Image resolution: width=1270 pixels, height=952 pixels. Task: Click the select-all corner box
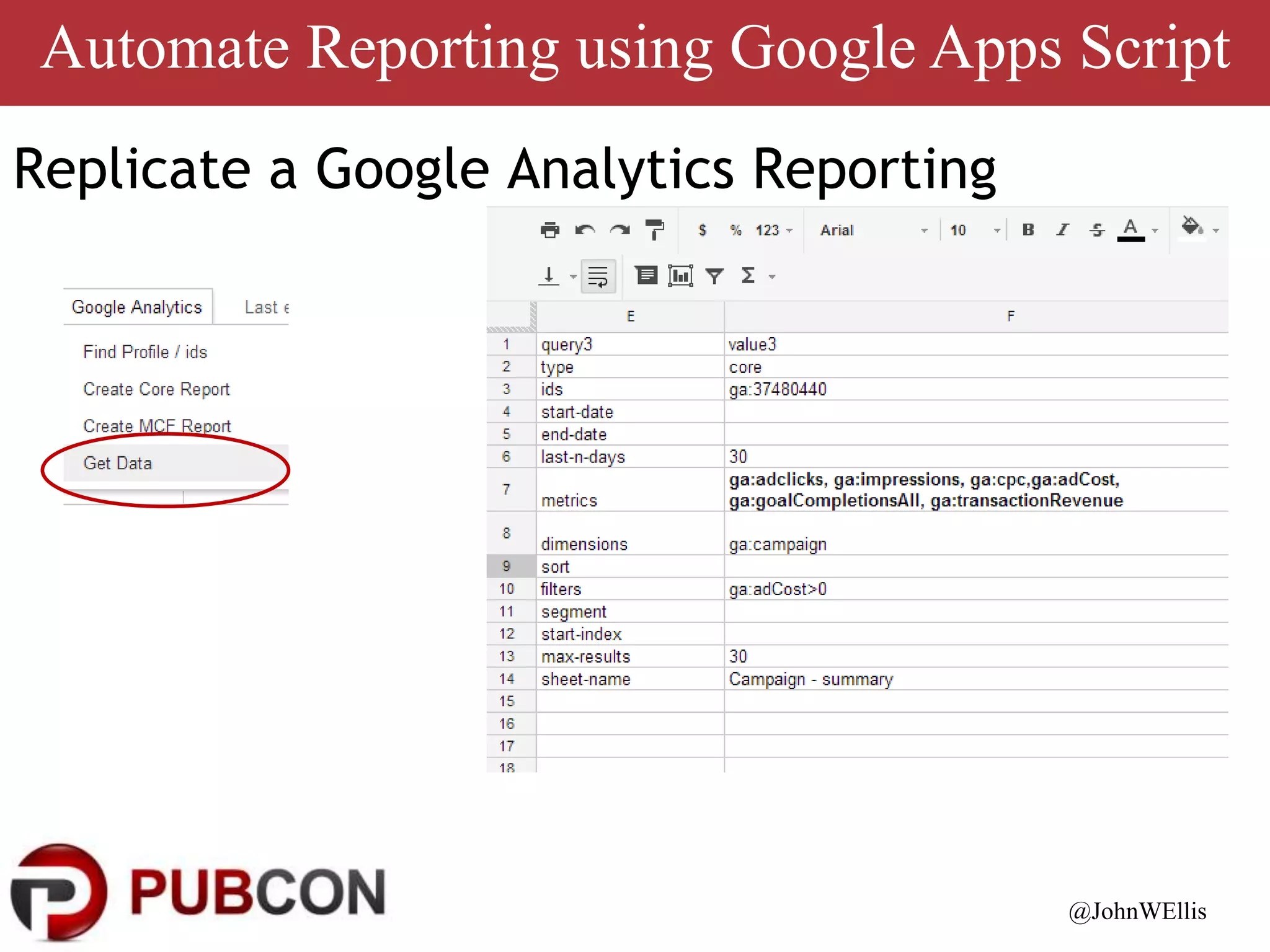pyautogui.click(x=511, y=317)
